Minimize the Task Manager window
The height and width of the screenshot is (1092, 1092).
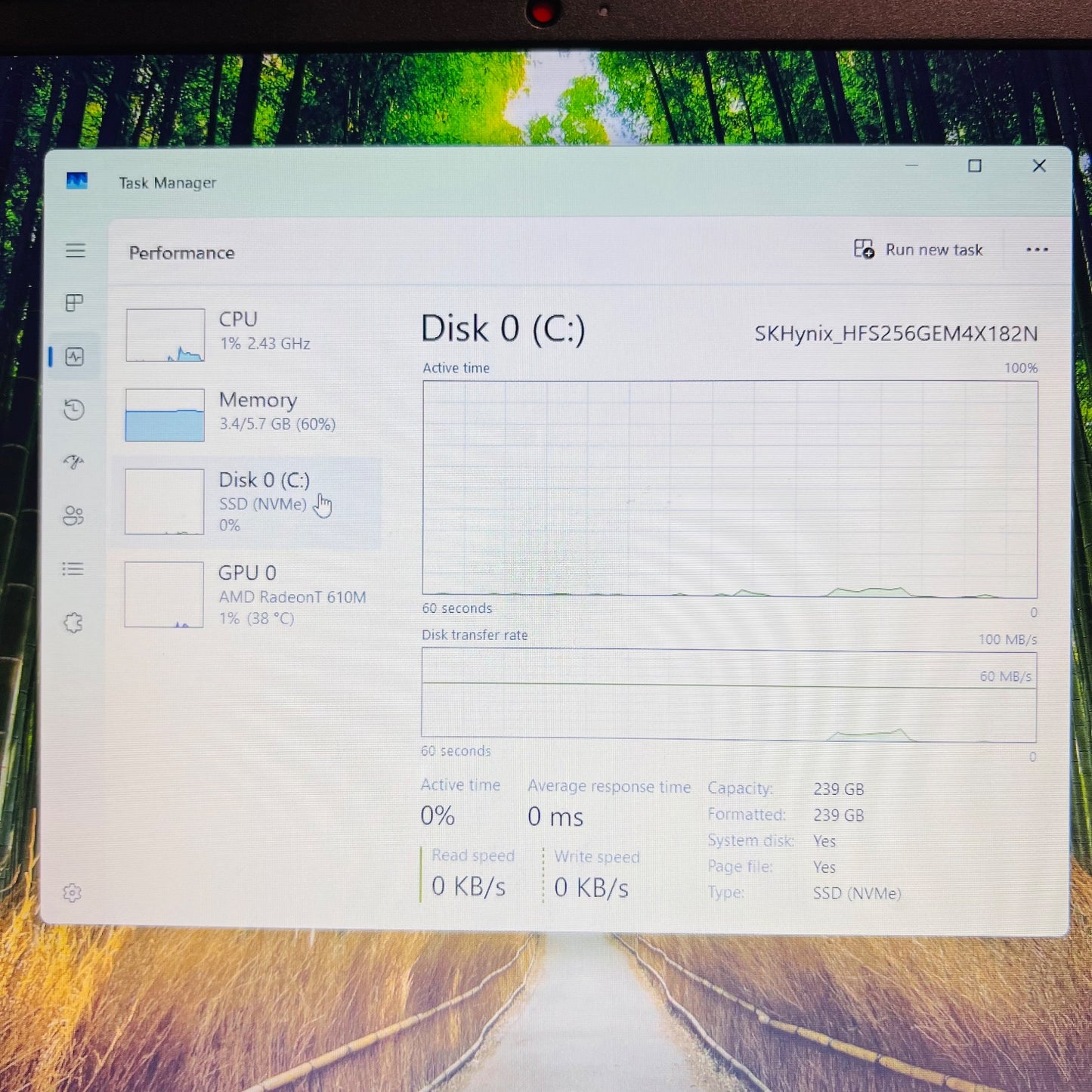pyautogui.click(x=911, y=166)
